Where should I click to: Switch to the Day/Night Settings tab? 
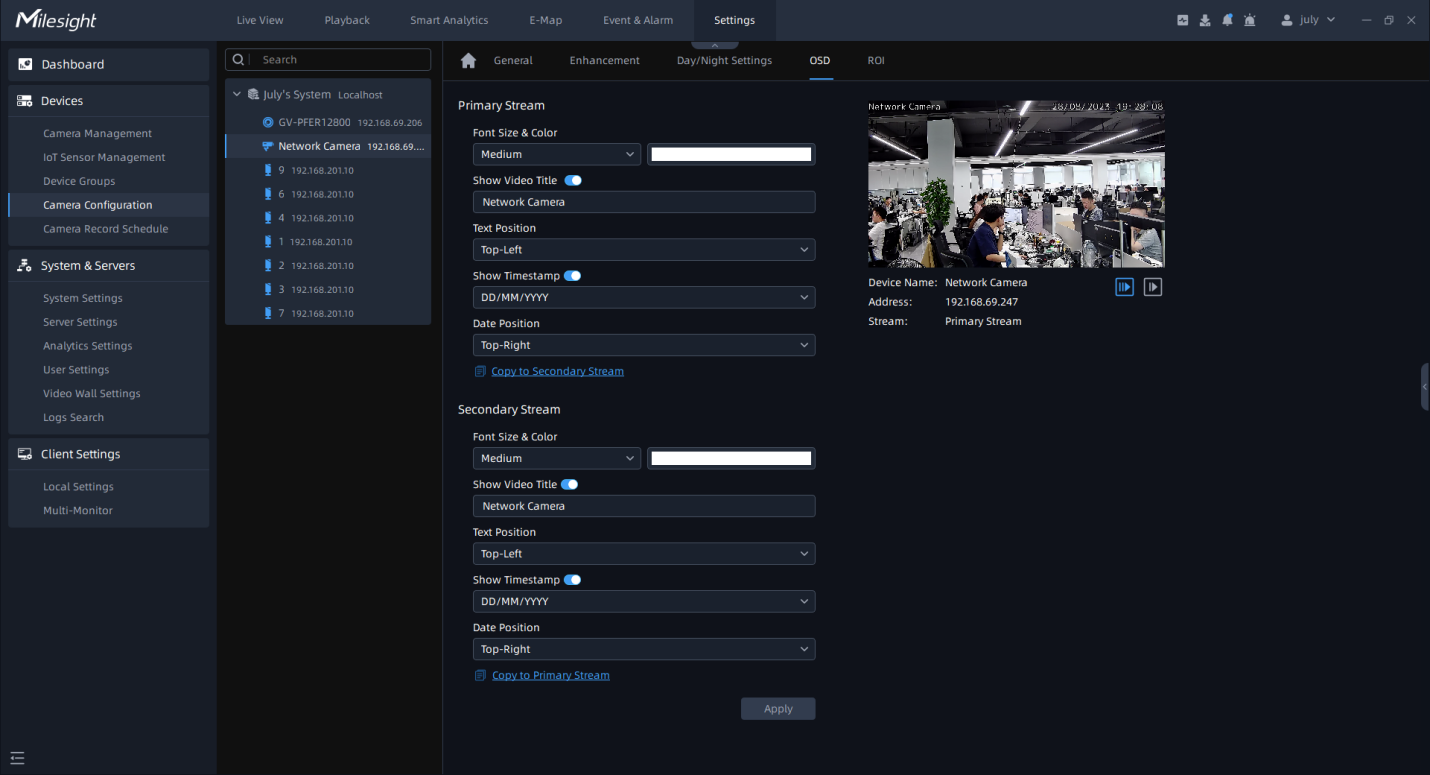724,61
